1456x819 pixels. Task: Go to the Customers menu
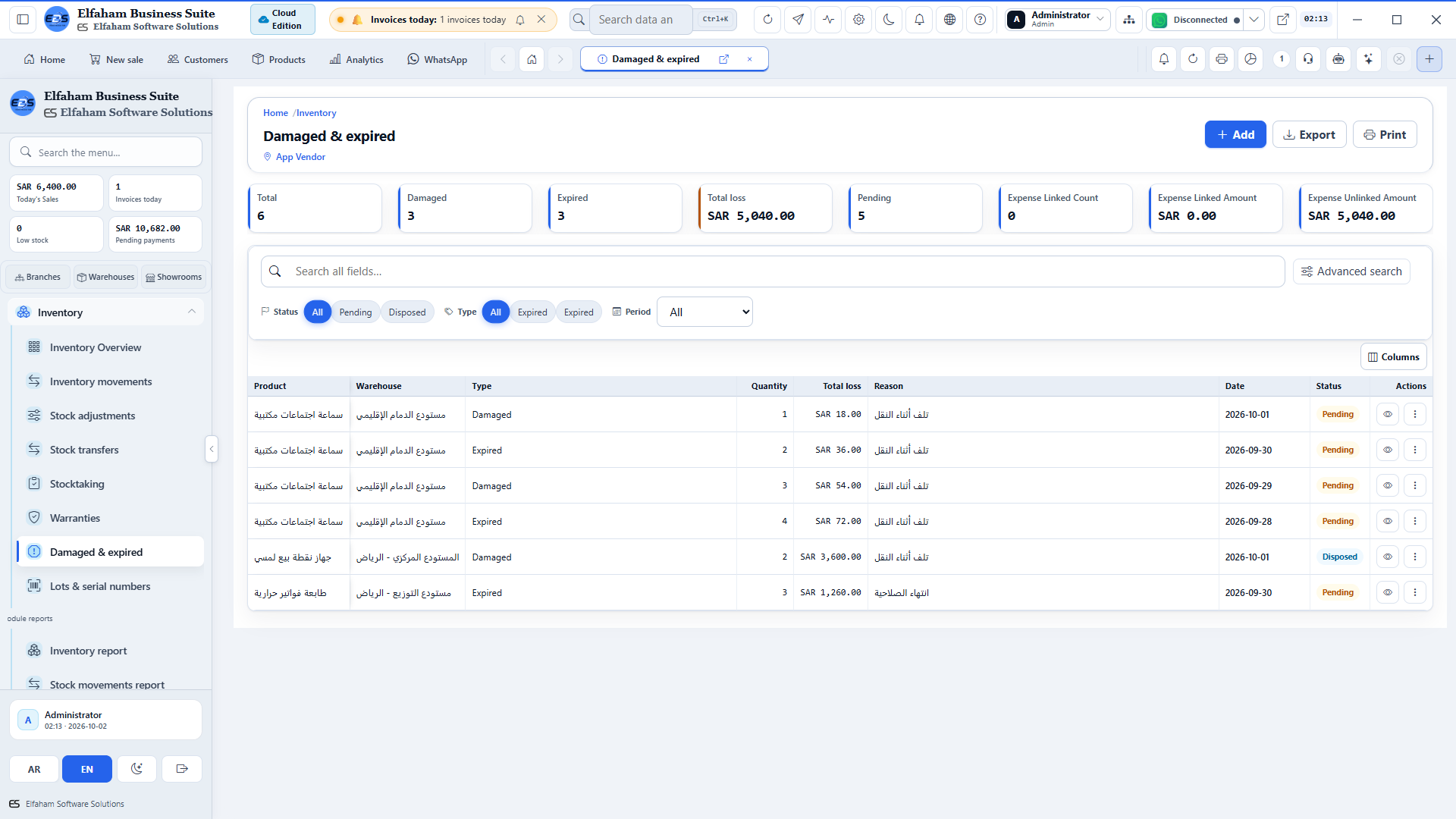[x=197, y=59]
